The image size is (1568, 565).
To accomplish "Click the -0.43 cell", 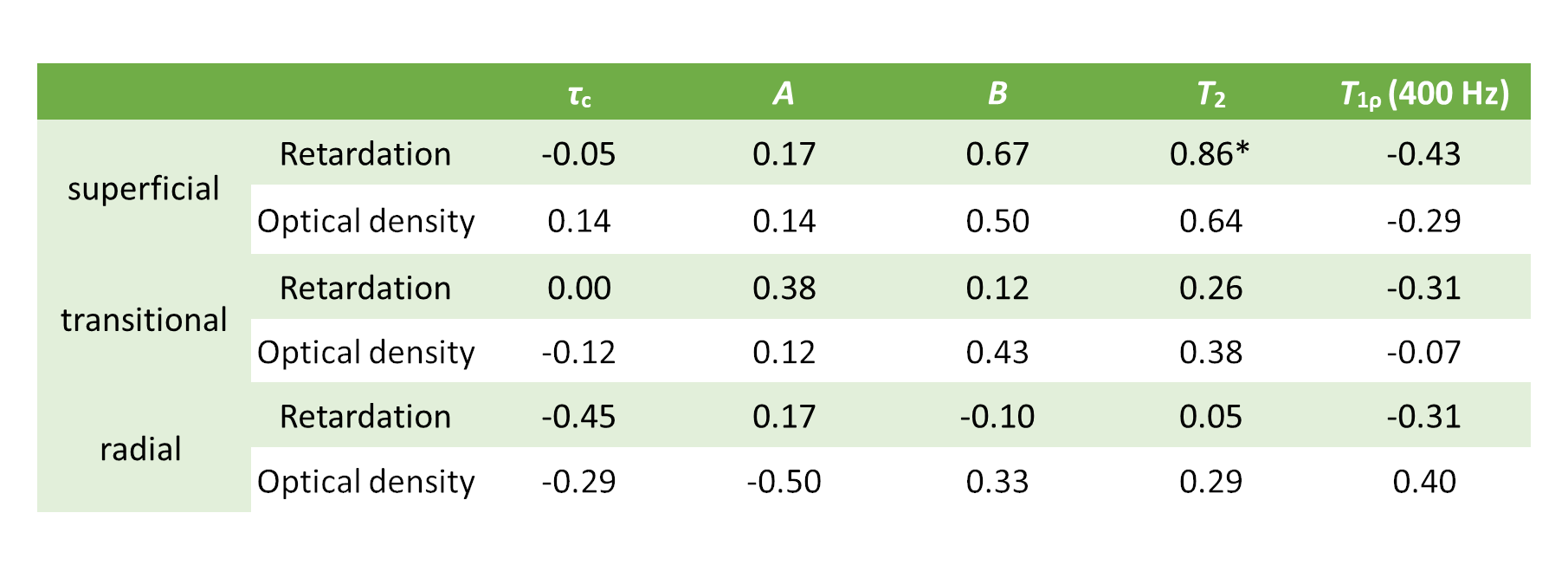I will (1424, 154).
